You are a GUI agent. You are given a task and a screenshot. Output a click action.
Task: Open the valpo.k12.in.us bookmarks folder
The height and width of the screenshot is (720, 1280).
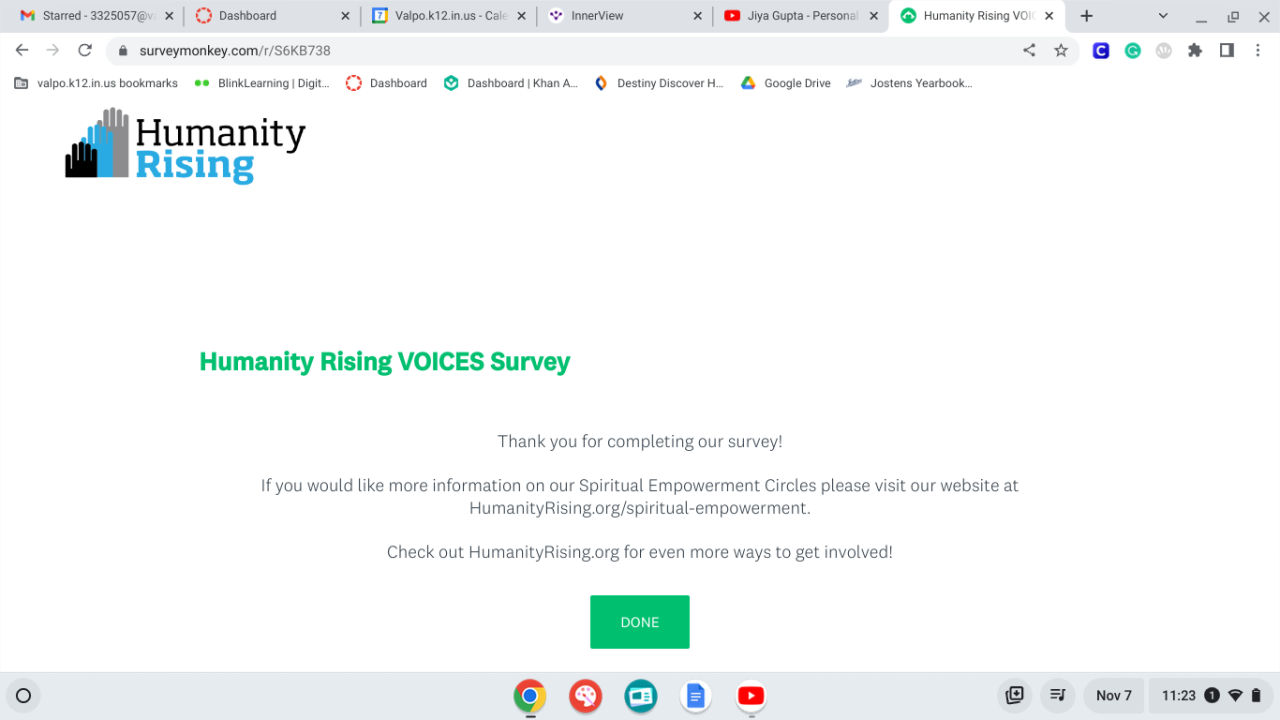click(x=96, y=83)
